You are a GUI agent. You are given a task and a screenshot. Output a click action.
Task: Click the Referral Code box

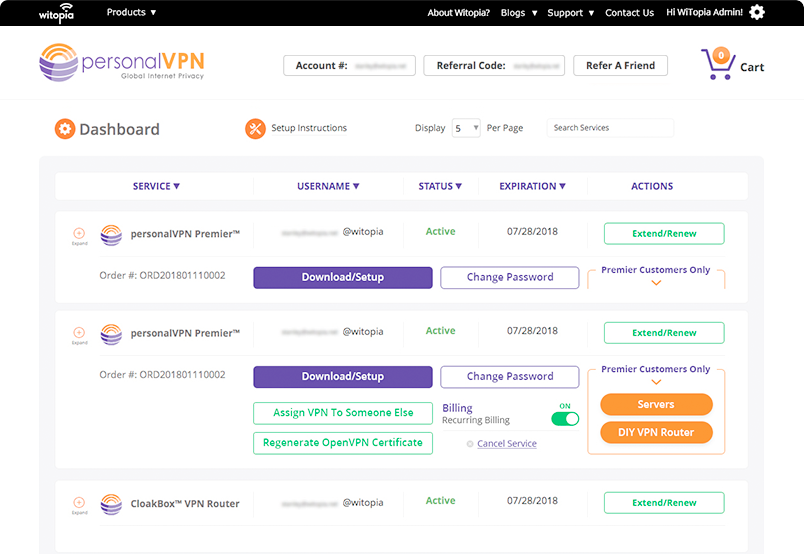(x=494, y=66)
